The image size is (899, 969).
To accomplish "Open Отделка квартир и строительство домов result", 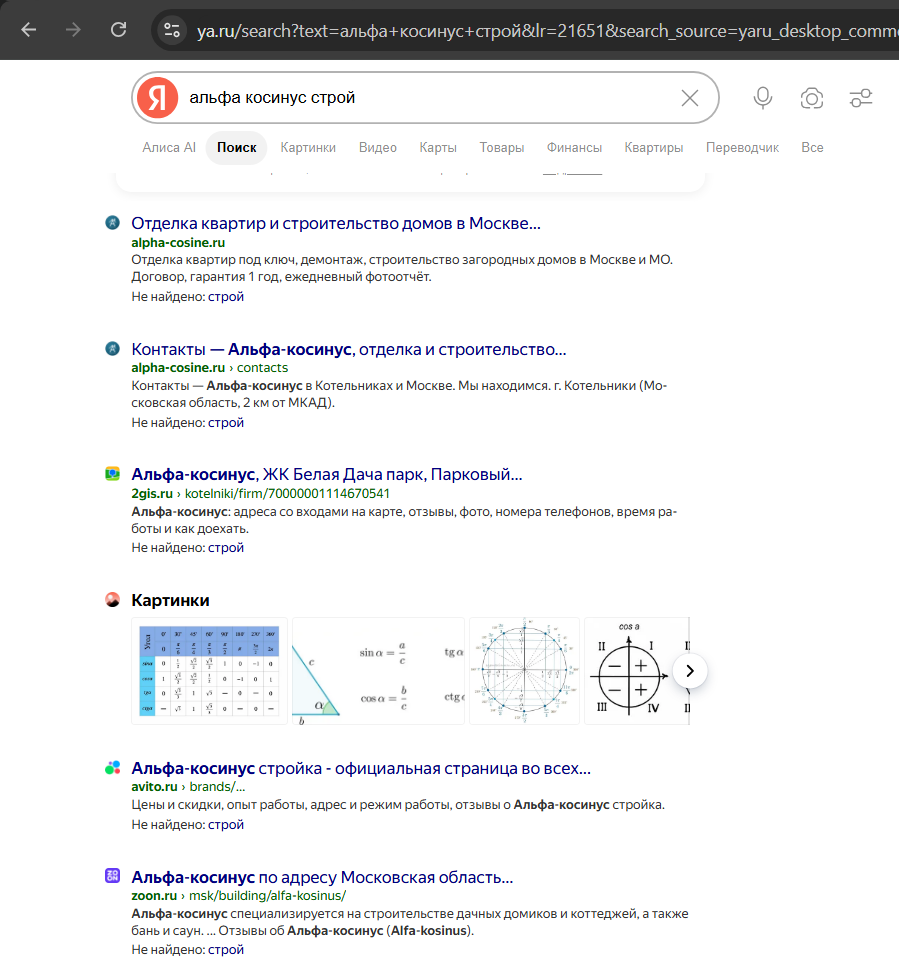I will 336,223.
